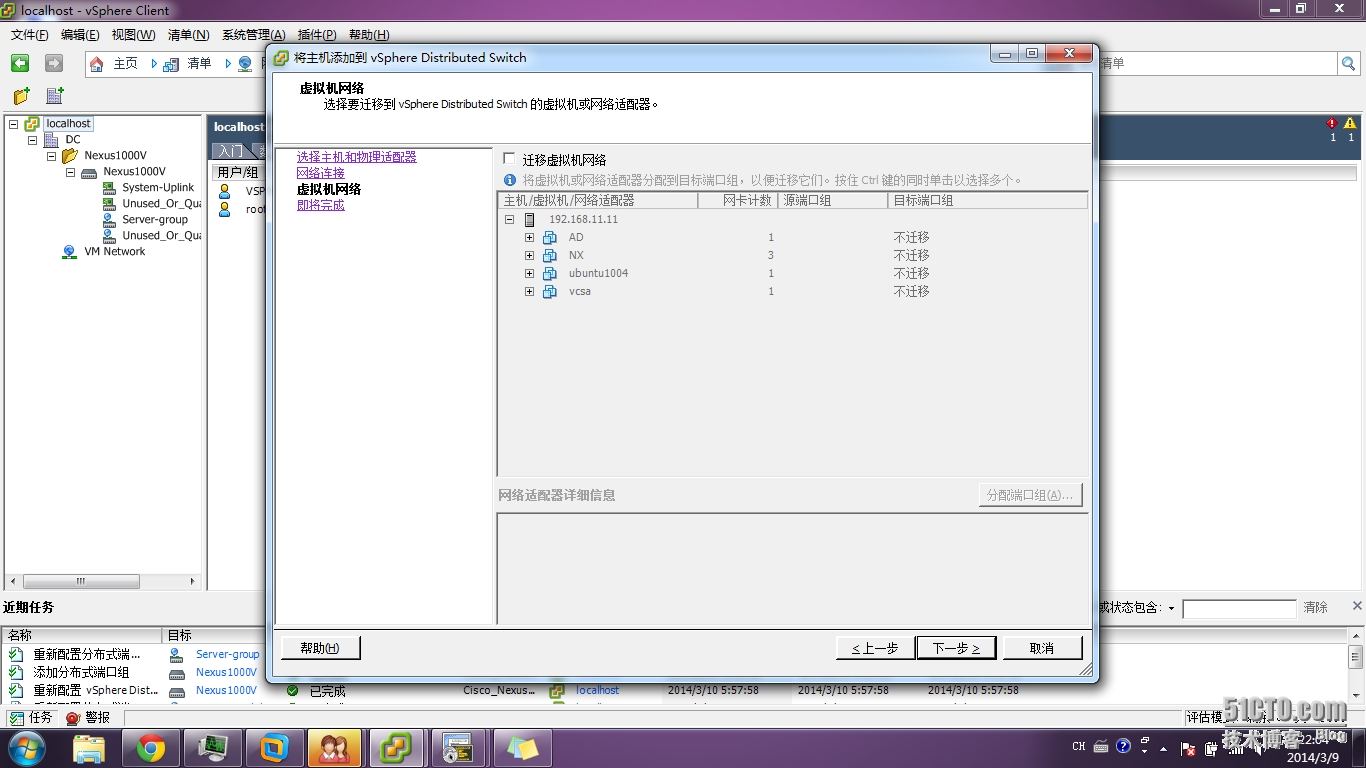Viewport: 1366px width, 768px height.
Task: Click the 上一步 back button
Action: click(875, 648)
